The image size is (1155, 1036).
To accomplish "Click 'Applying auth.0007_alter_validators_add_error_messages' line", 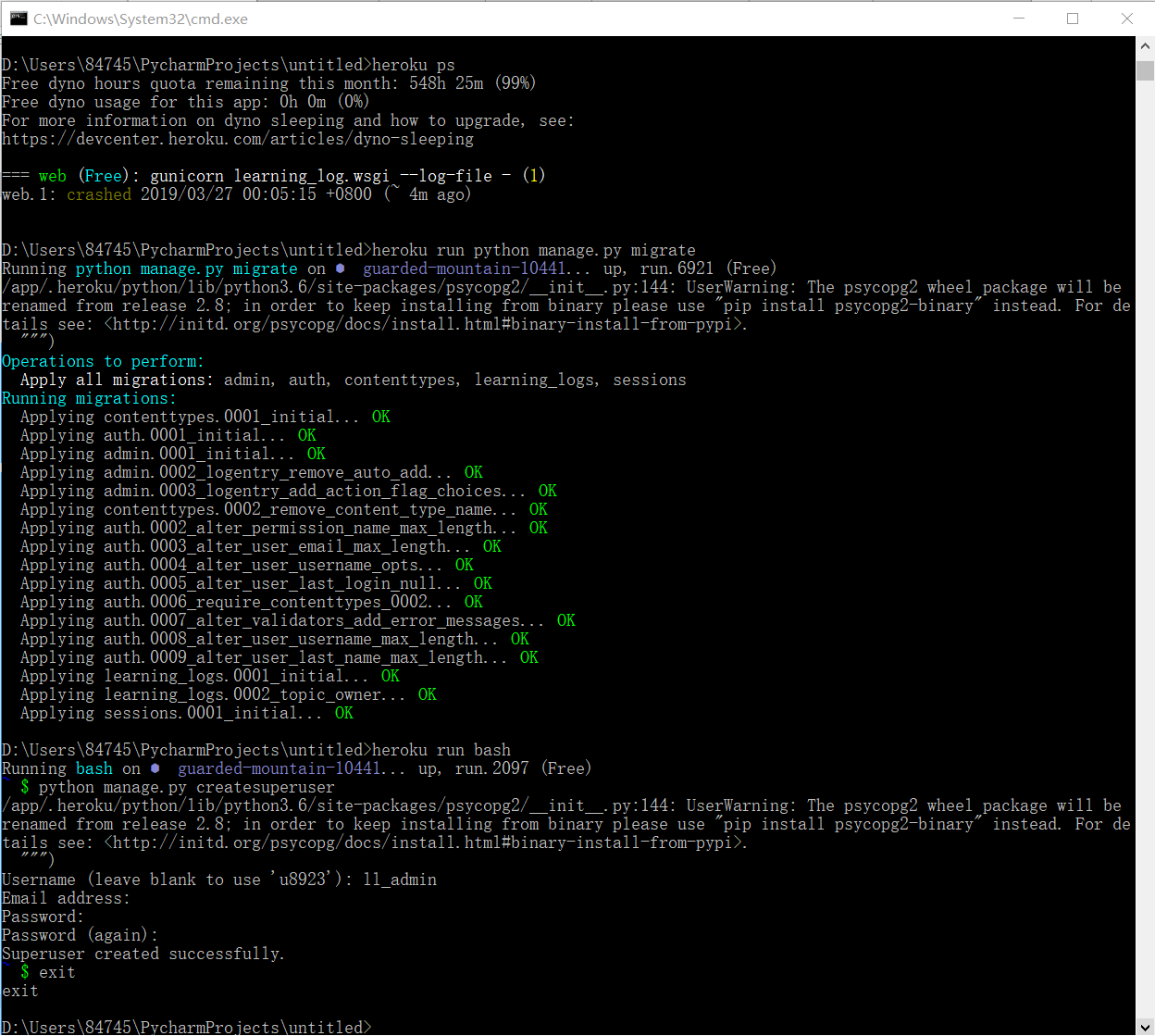I will 298,620.
